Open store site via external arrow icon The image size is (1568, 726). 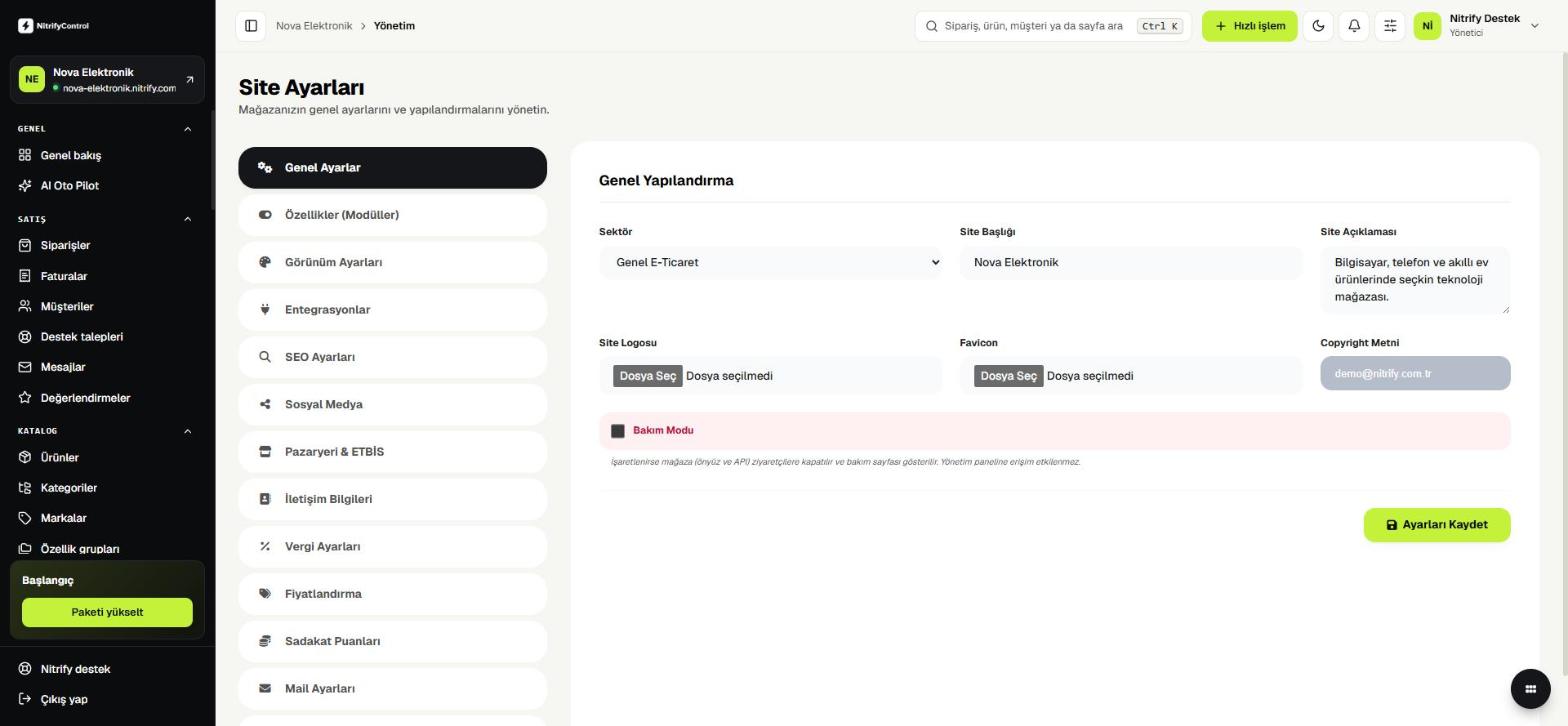tap(190, 80)
